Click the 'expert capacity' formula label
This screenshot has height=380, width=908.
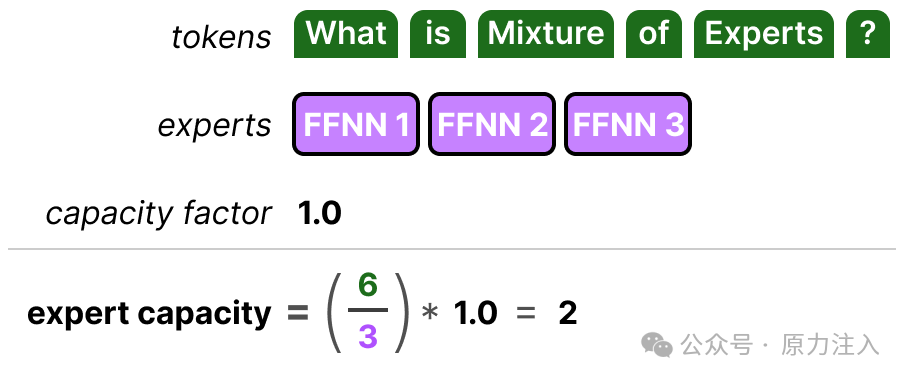[x=149, y=315]
